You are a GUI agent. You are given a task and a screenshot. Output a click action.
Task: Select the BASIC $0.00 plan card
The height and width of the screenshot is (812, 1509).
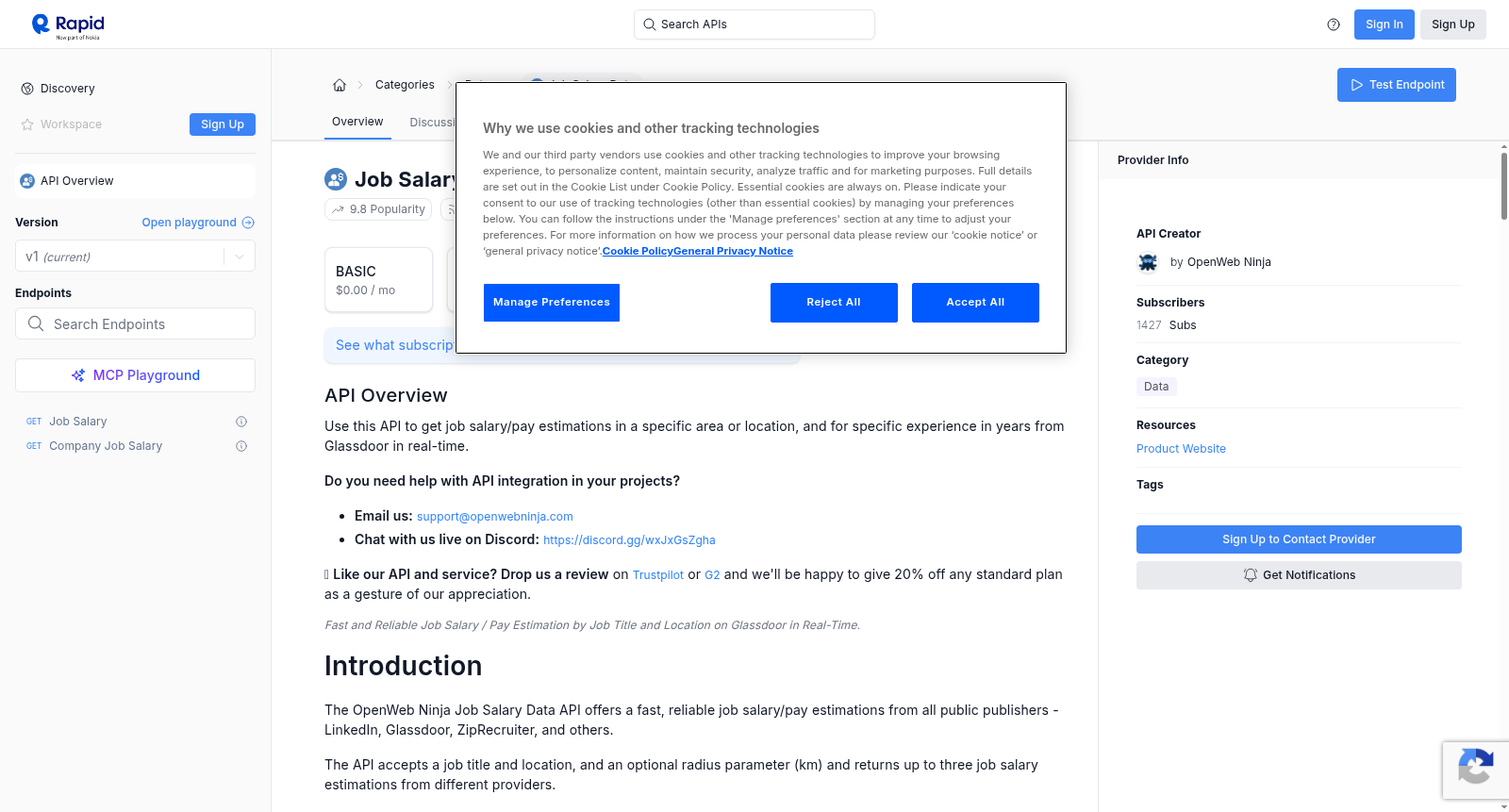pyautogui.click(x=378, y=280)
